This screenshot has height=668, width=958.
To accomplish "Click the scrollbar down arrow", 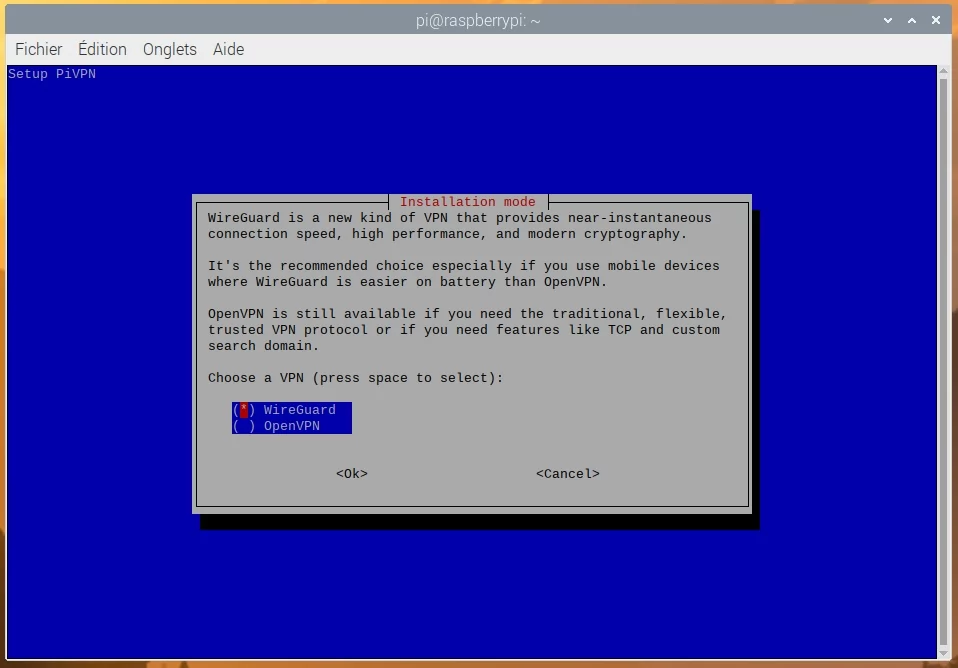I will point(944,654).
